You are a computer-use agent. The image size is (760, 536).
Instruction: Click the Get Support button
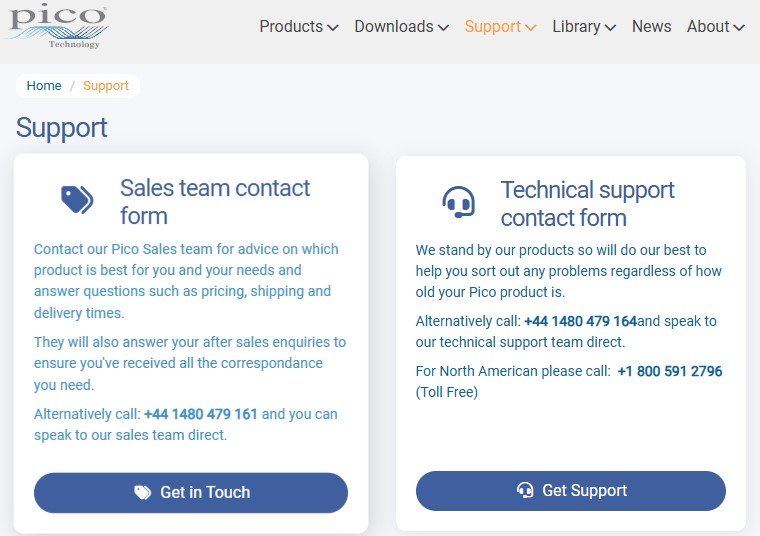click(570, 490)
